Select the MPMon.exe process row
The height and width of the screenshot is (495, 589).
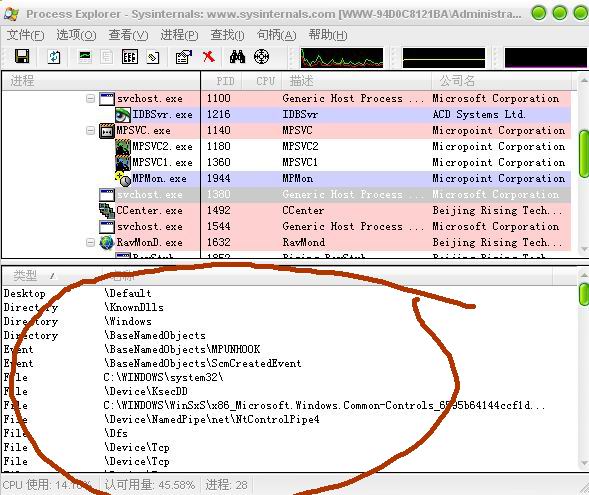(287, 178)
